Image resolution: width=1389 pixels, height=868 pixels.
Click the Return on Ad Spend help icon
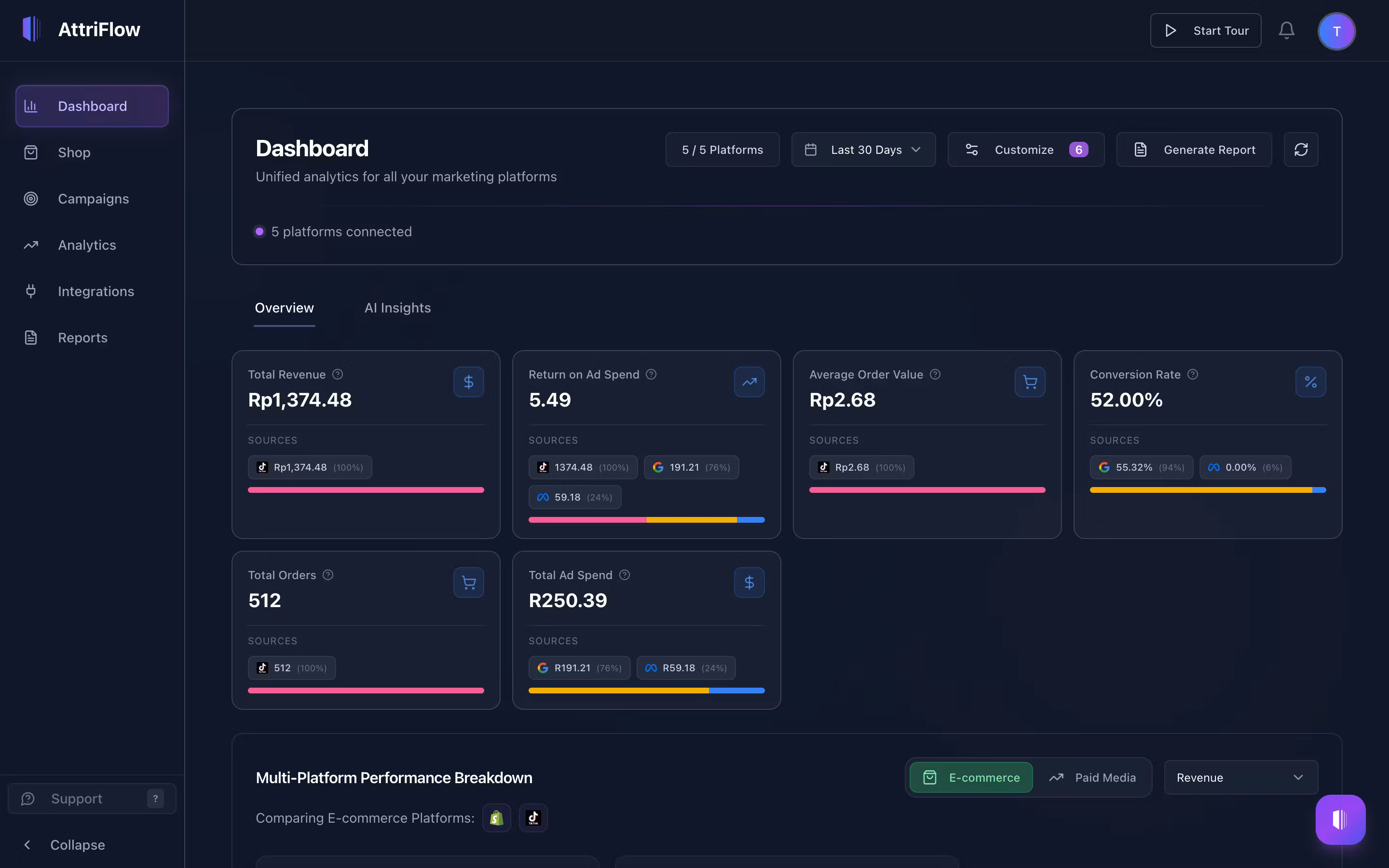pos(651,374)
